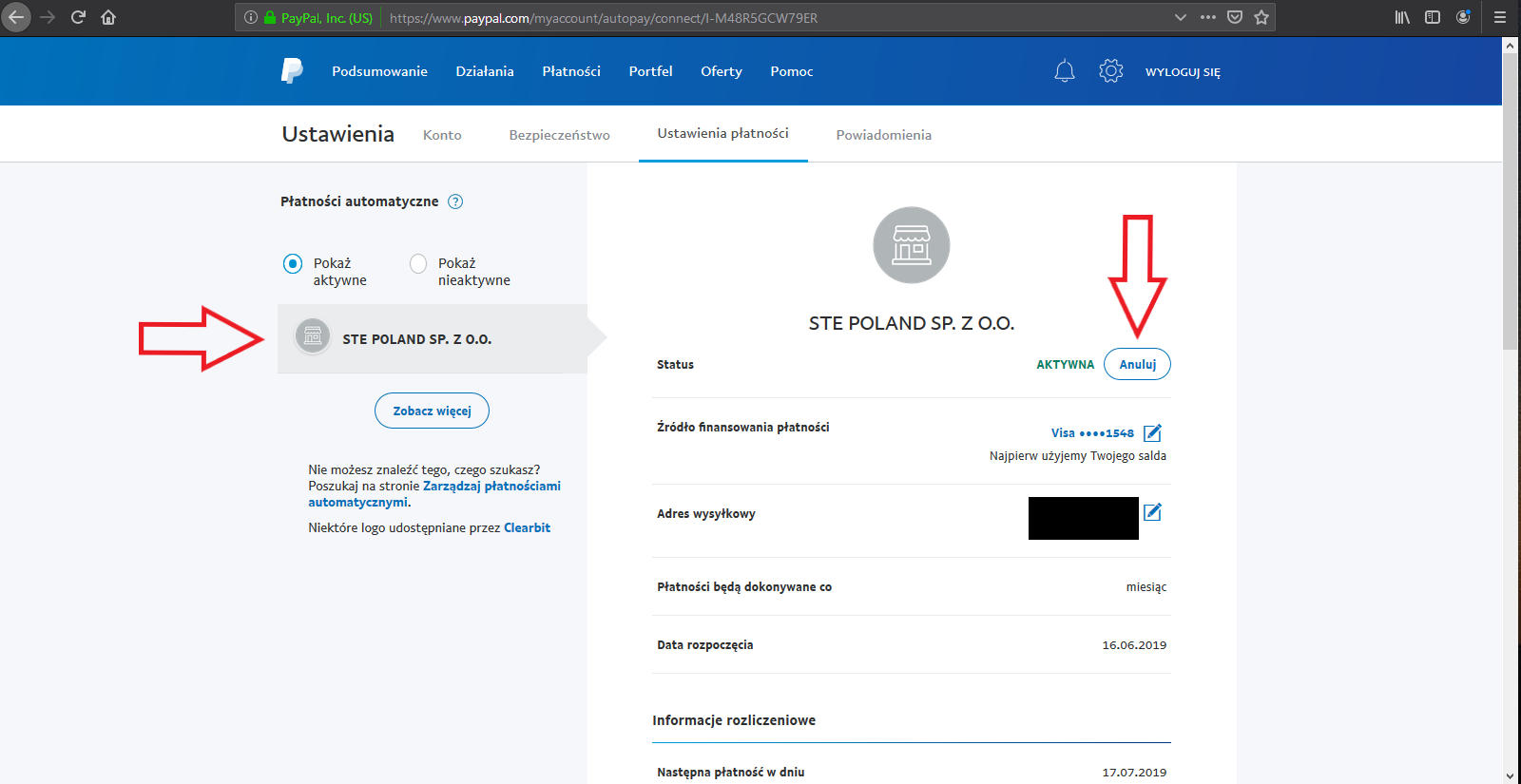Select Pokaż aktywne radio button
1521x784 pixels.
293,263
